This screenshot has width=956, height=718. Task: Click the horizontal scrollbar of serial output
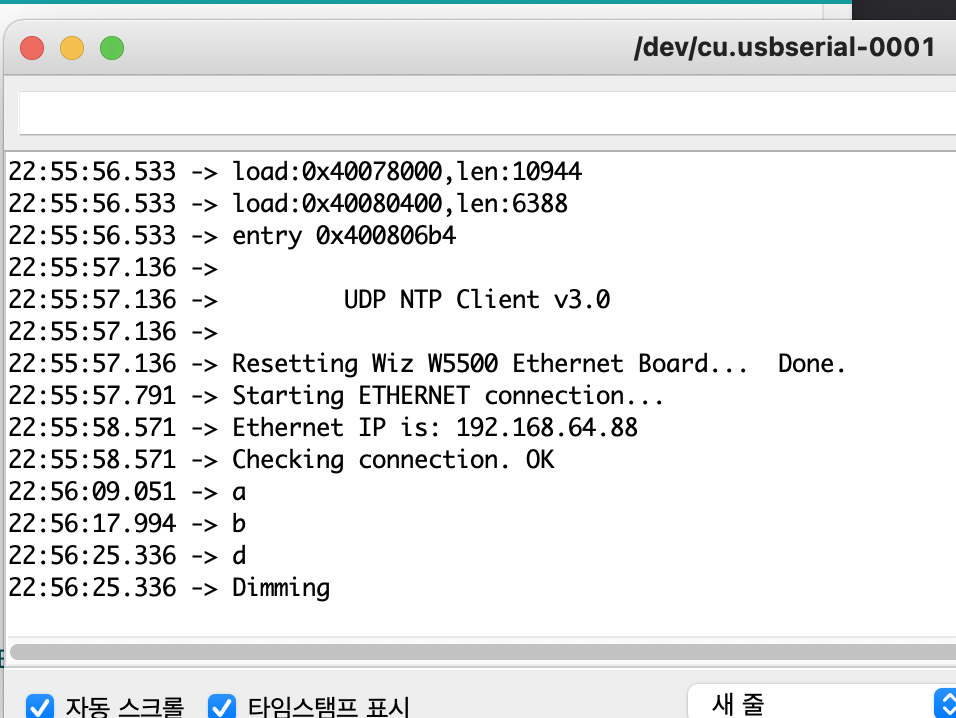[483, 652]
